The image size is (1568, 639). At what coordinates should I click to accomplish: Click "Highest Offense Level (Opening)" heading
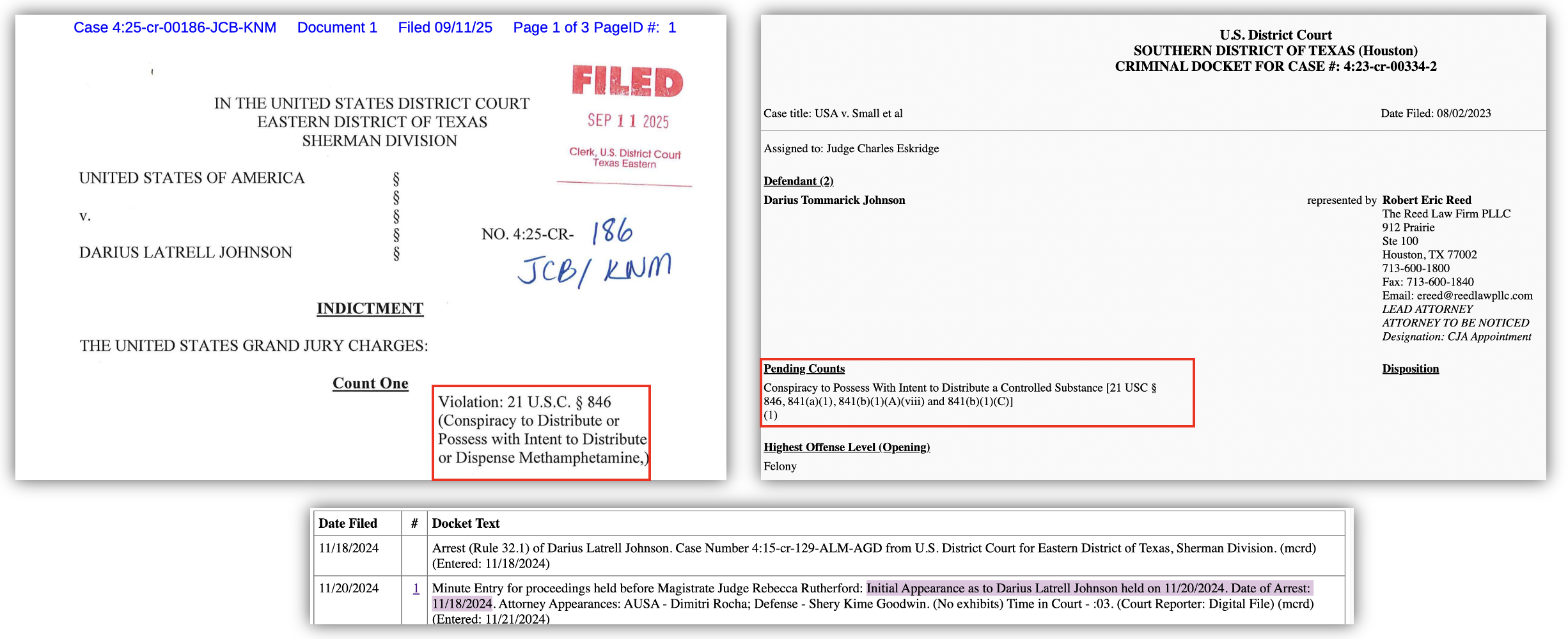(846, 447)
